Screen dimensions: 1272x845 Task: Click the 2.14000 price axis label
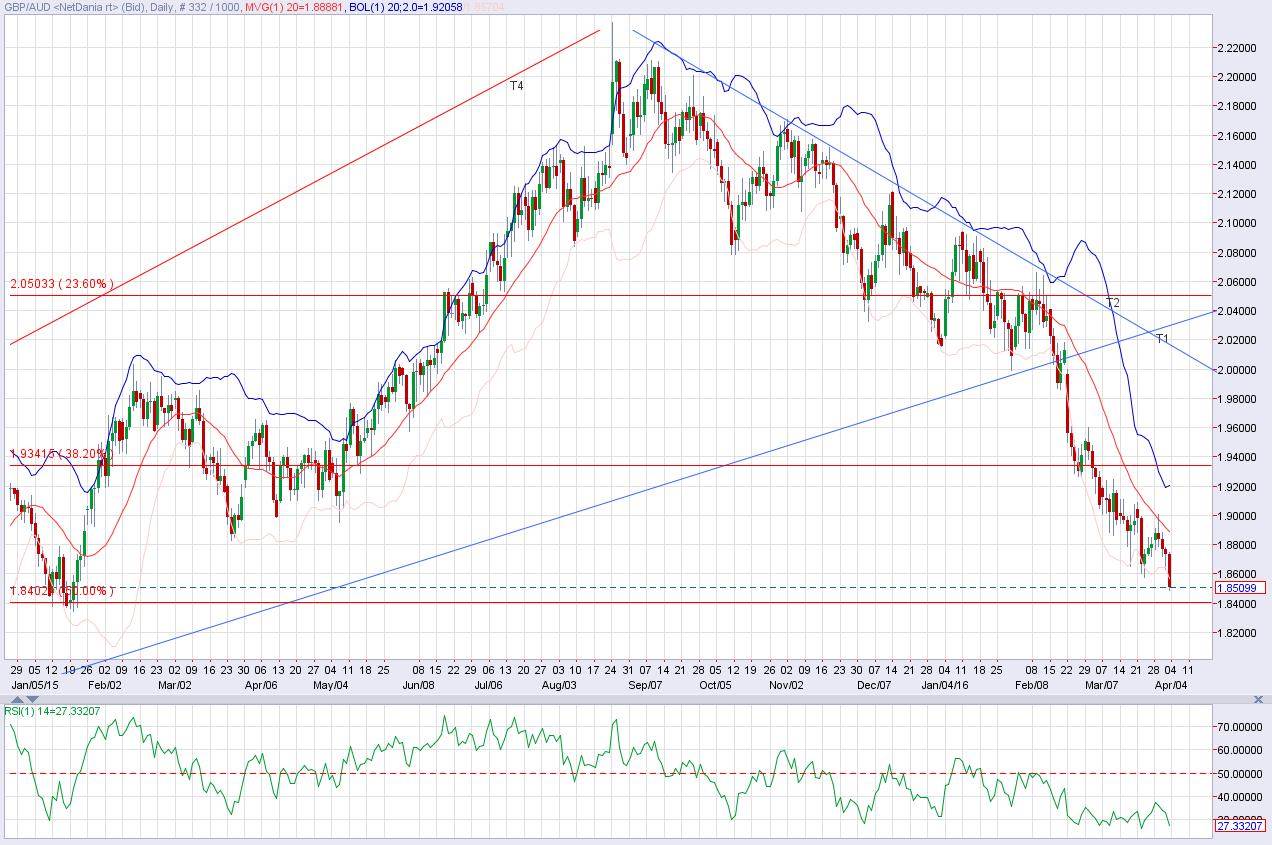1238,165
